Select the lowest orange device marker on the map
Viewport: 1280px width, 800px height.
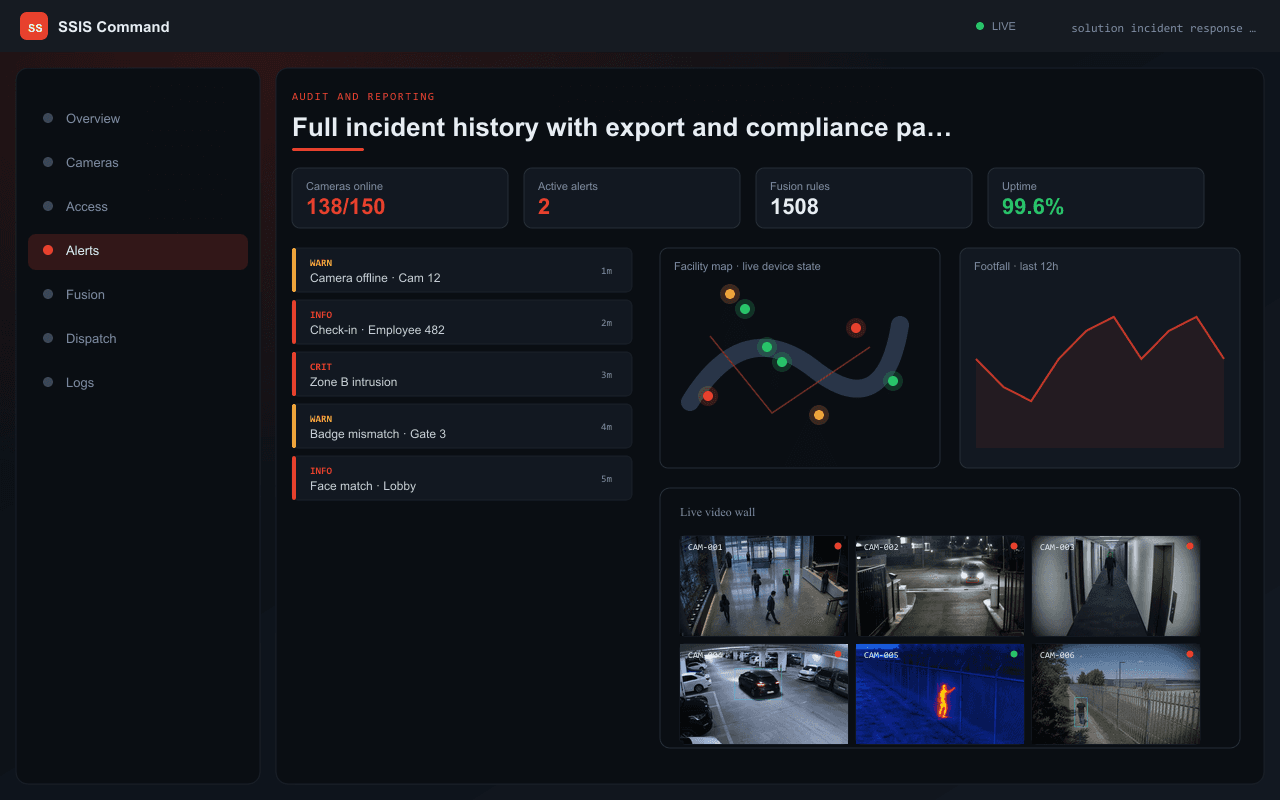[x=819, y=415]
